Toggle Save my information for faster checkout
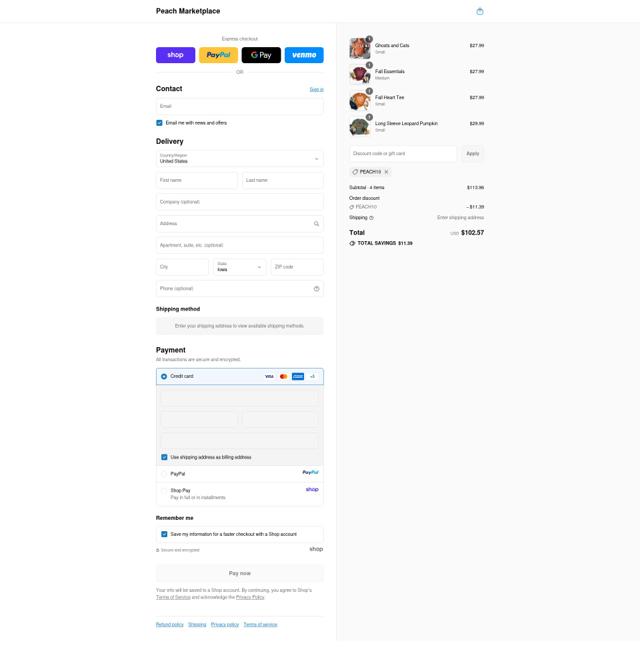 click(x=164, y=534)
